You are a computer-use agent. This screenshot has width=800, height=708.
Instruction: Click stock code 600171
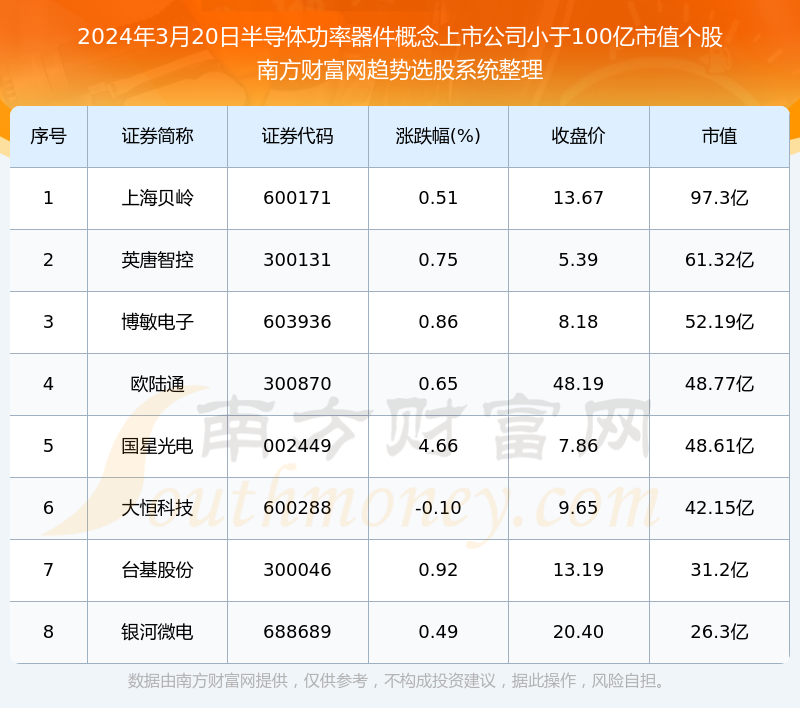point(297,198)
